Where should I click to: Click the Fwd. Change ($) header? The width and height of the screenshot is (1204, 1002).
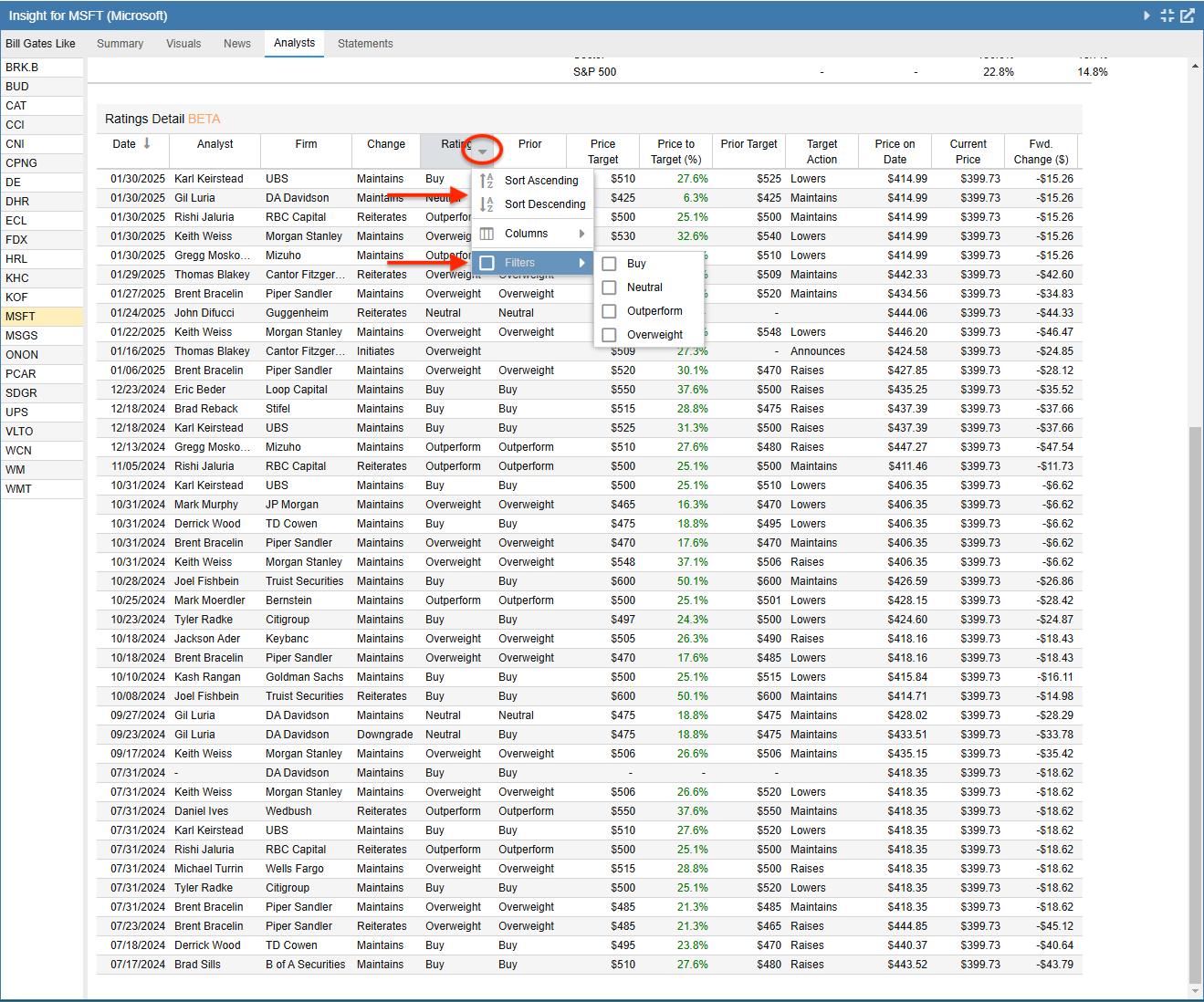1041,151
